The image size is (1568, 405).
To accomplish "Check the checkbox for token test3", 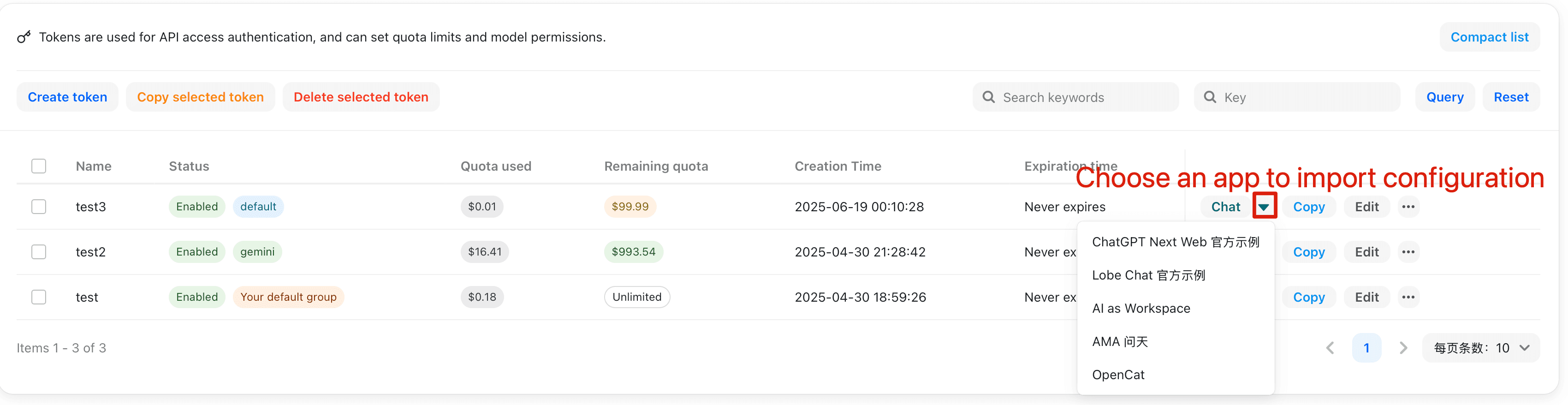I will click(x=39, y=207).
